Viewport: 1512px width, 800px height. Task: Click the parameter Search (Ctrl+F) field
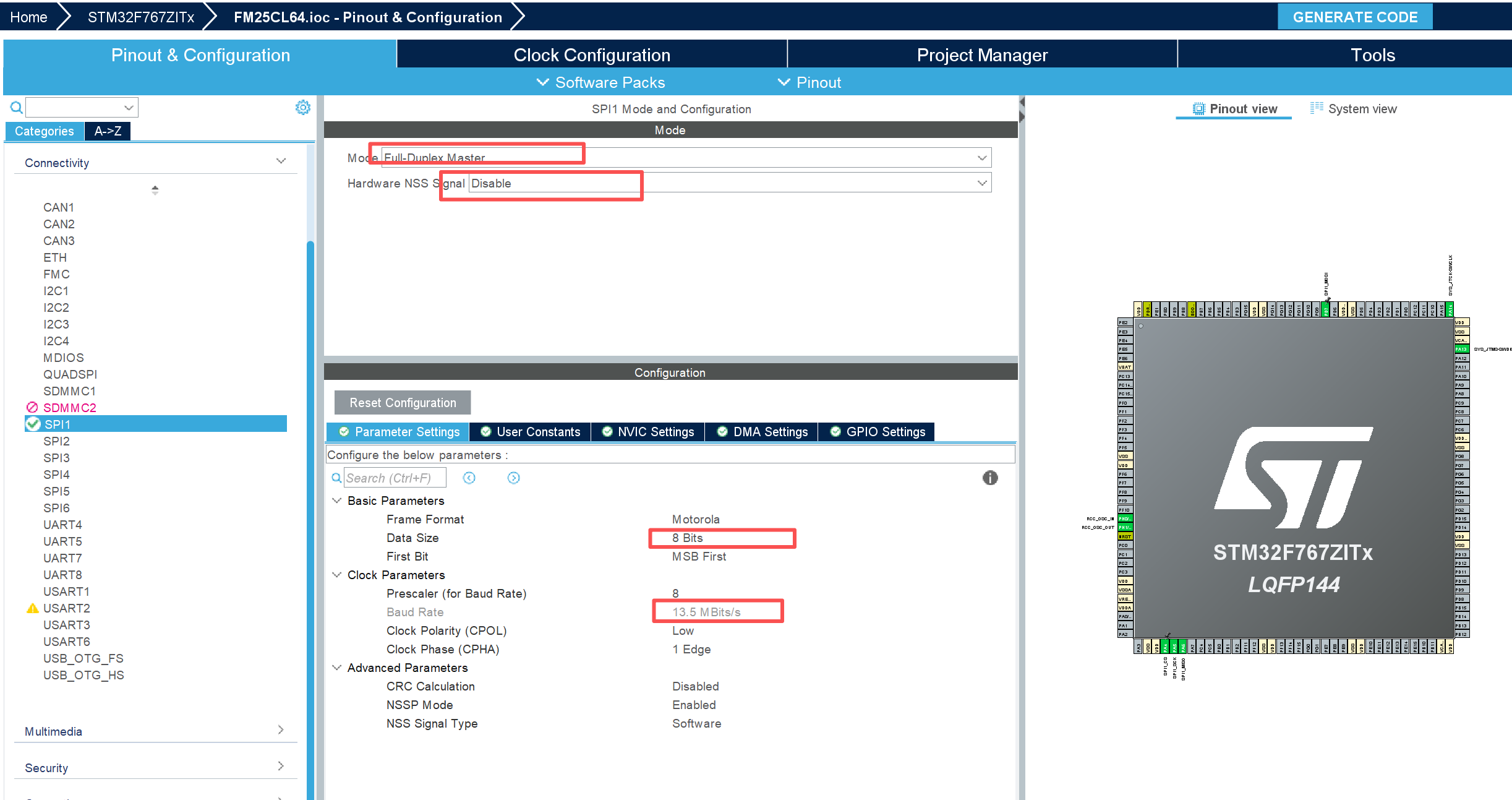[x=395, y=478]
